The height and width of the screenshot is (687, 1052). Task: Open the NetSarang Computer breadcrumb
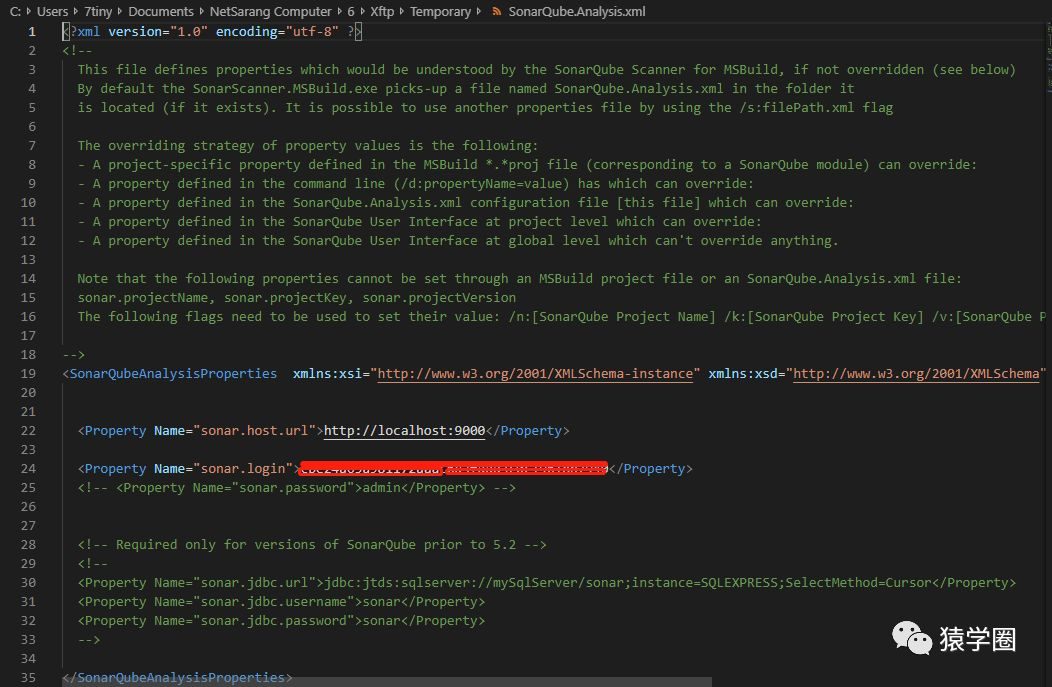coord(270,11)
